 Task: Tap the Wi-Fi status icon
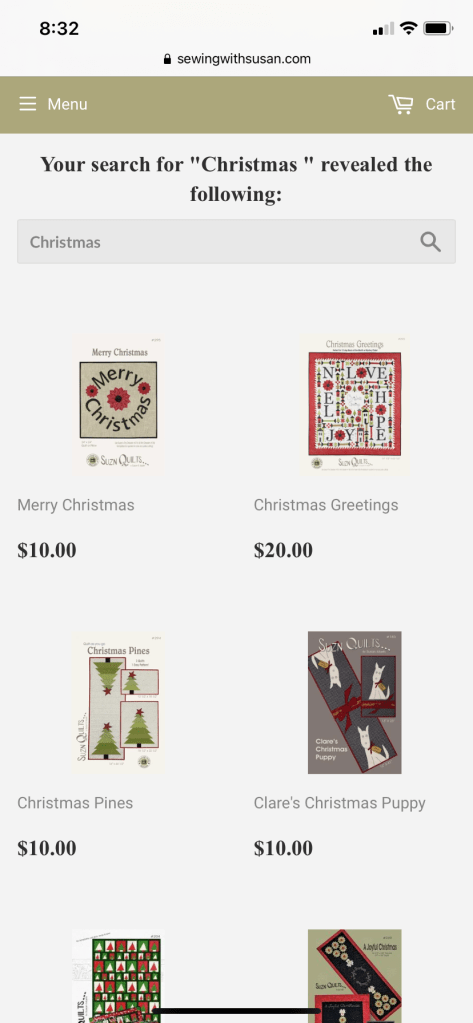(x=409, y=28)
